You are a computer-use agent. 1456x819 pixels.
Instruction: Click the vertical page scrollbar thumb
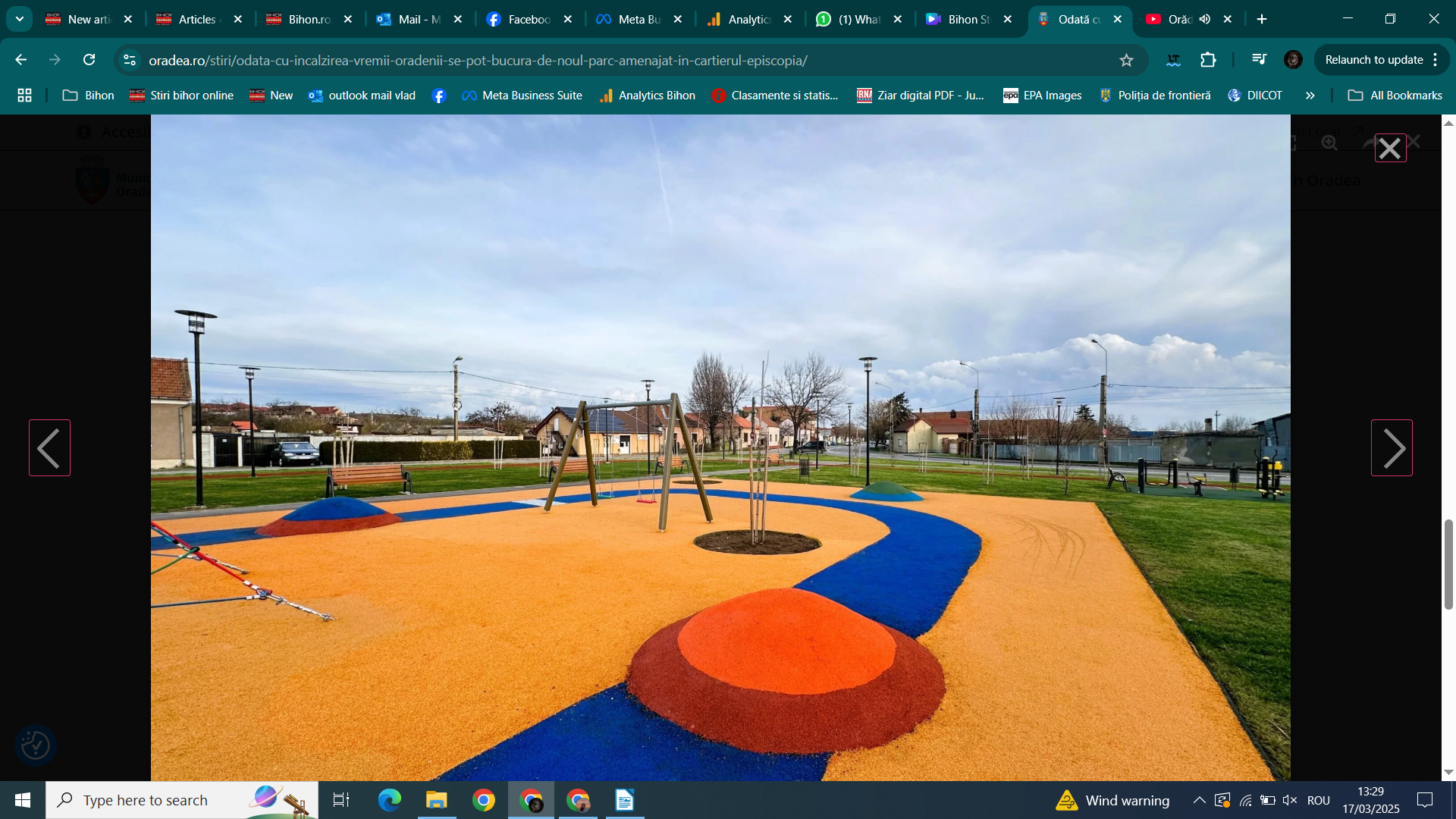tap(1448, 564)
